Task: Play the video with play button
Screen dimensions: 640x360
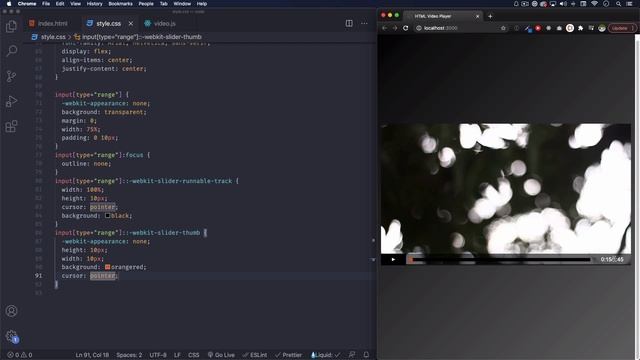Action: coord(393,259)
